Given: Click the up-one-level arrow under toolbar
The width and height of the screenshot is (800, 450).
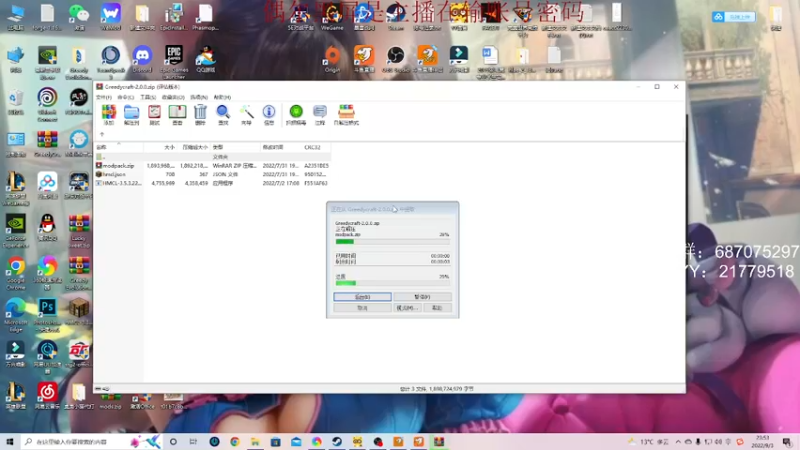Looking at the screenshot, I should tap(102, 134).
